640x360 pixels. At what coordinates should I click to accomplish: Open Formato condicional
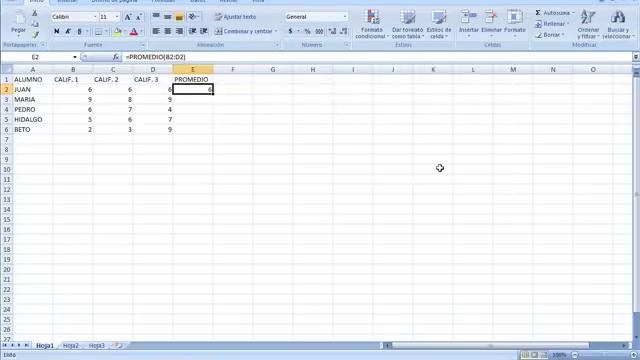372,24
